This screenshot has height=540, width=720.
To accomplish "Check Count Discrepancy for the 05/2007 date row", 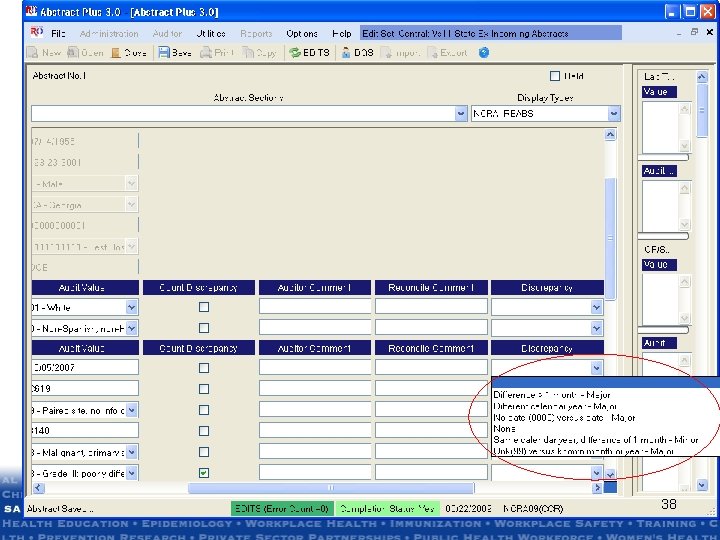I will click(204, 368).
